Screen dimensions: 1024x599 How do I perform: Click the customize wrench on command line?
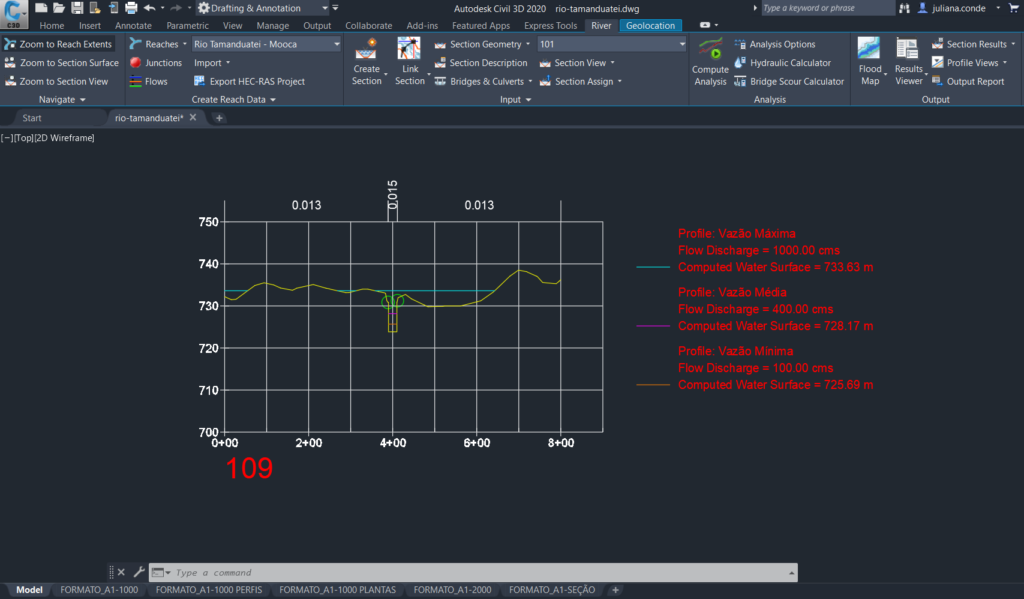(x=138, y=572)
